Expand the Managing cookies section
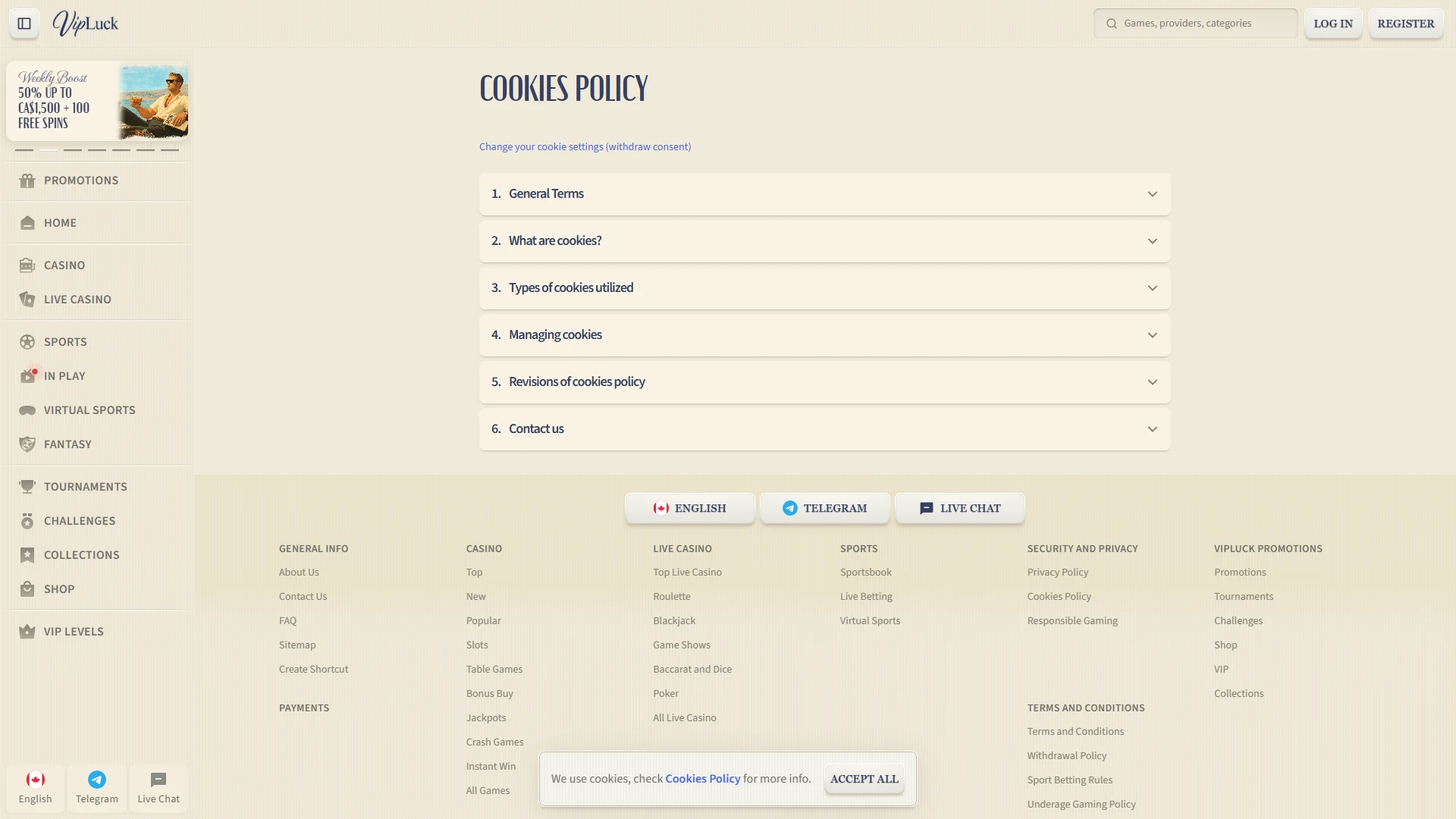Image resolution: width=1456 pixels, height=819 pixels. click(x=824, y=335)
